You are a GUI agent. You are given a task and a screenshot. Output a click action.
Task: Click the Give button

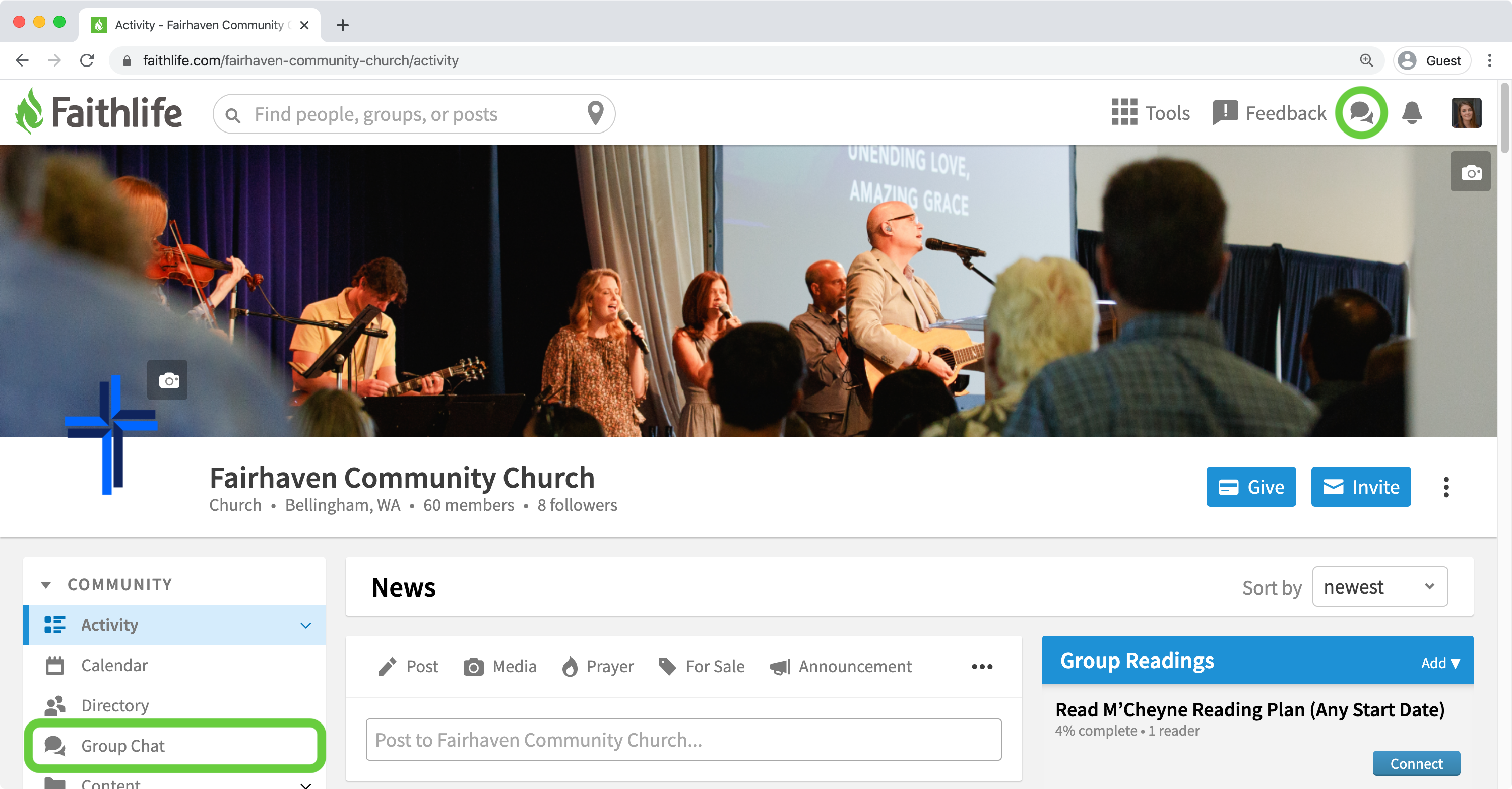[x=1251, y=487]
